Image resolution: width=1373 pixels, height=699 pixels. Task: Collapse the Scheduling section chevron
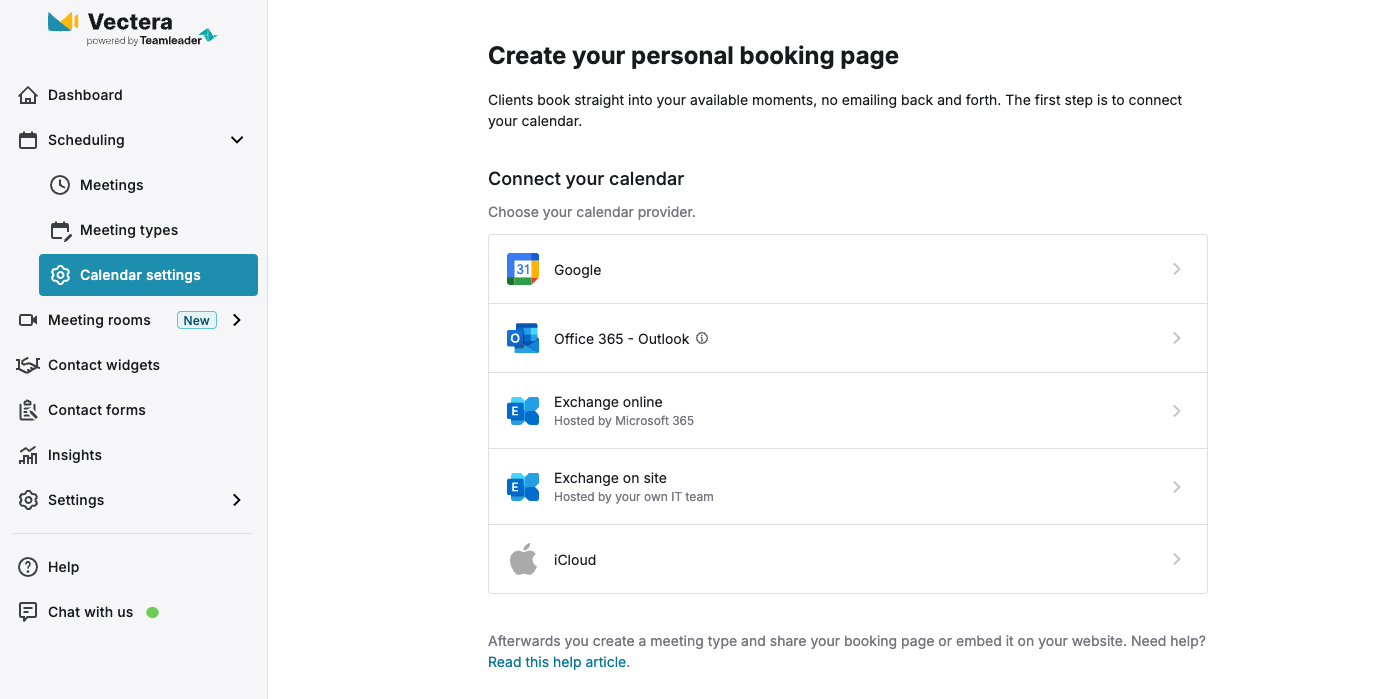237,140
